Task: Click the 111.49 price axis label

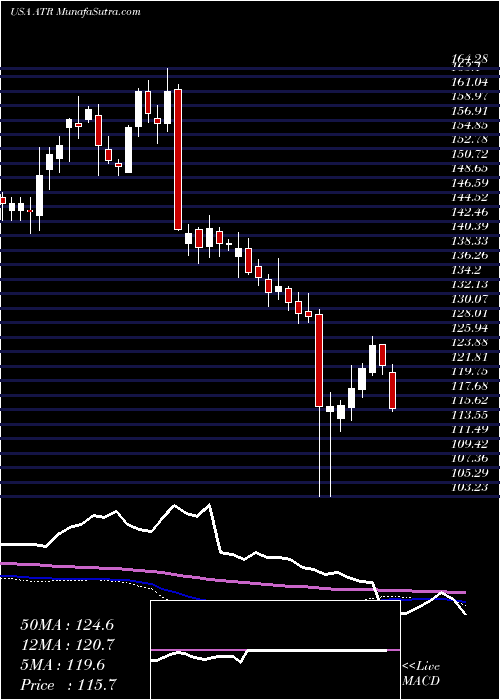Action: click(470, 429)
